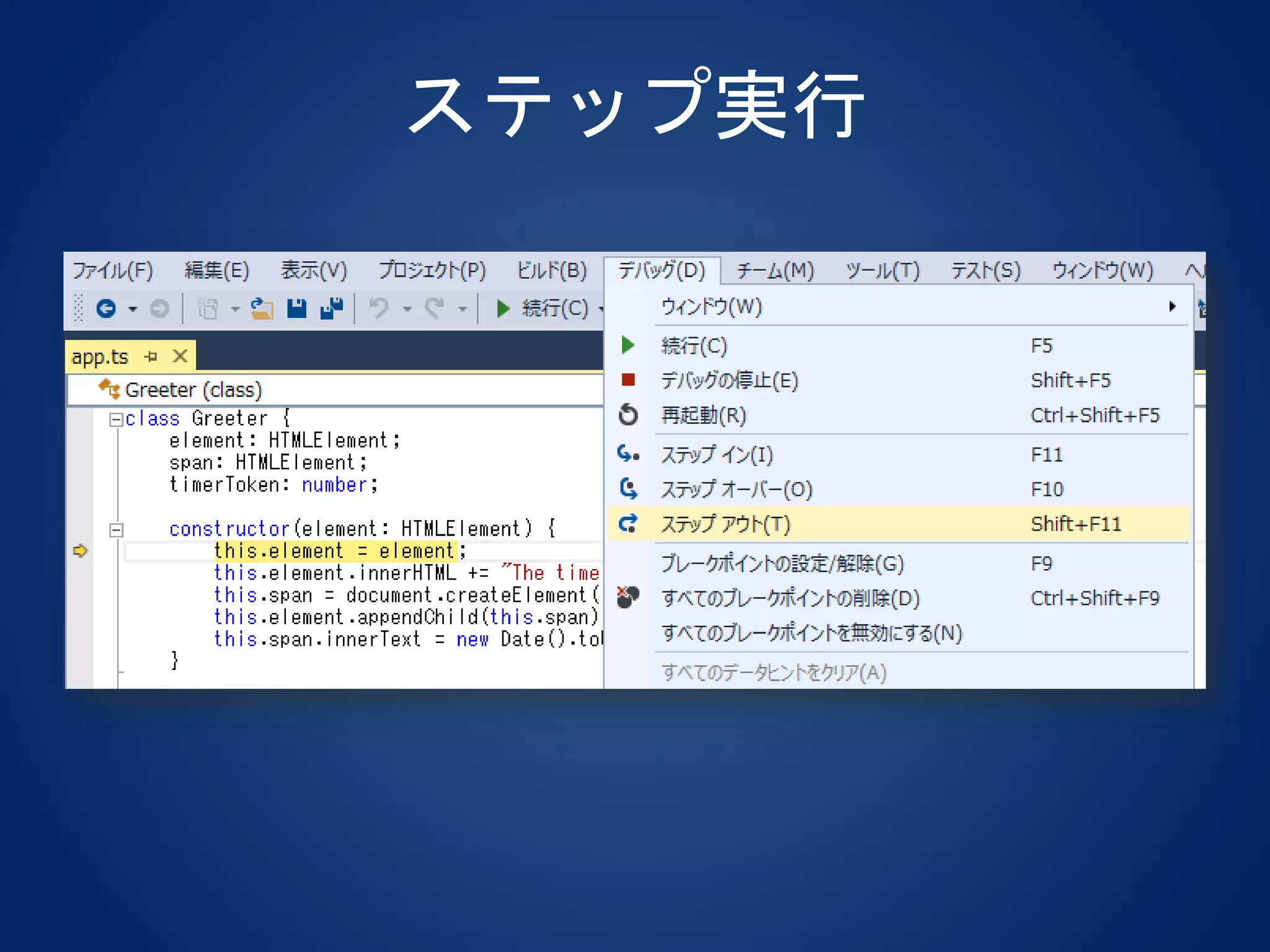Click the delete all breakpoints icon
Screen dimensions: 1270x952
pos(628,597)
